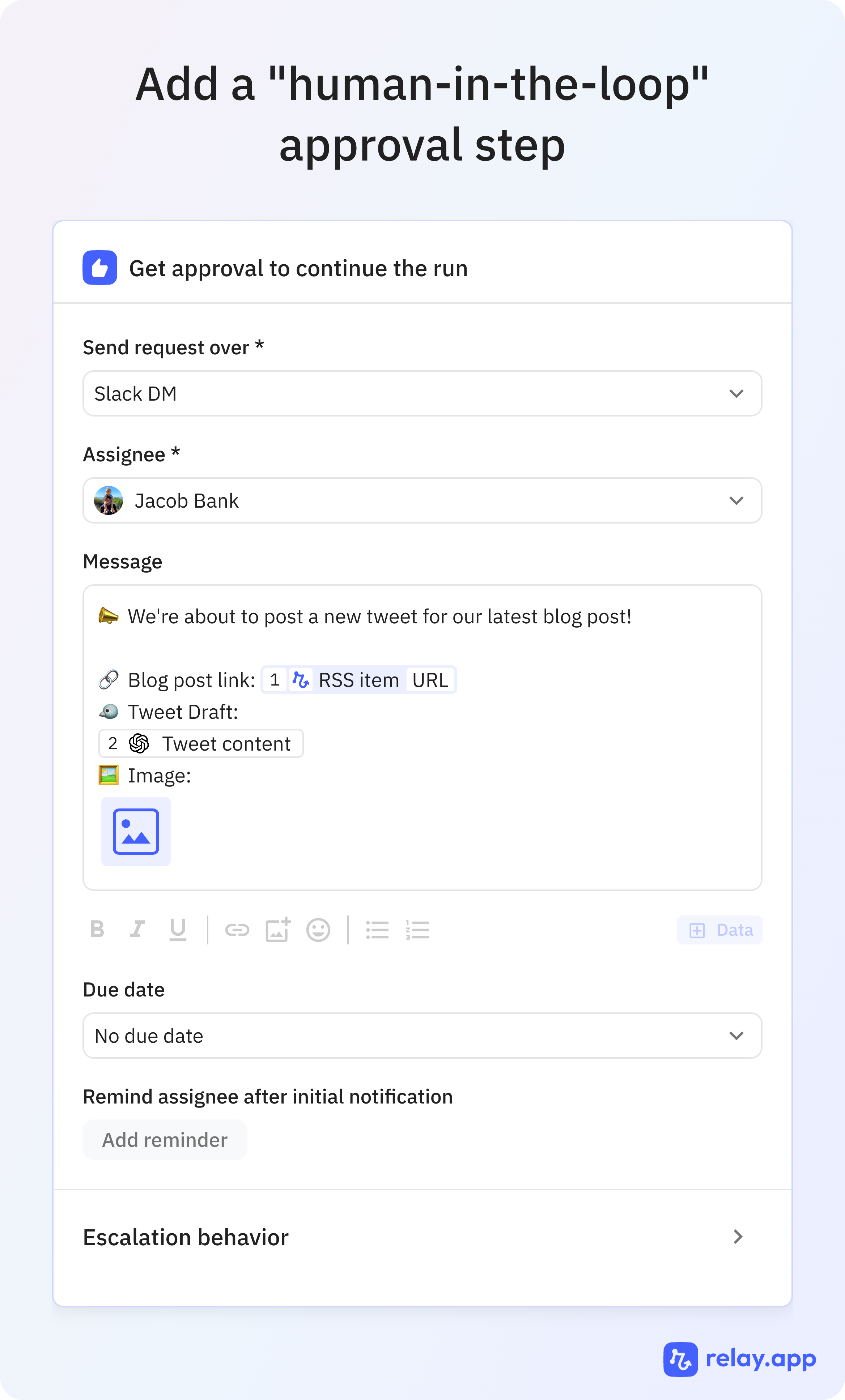845x1400 pixels.
Task: Insert a bulleted list
Action: (x=377, y=930)
